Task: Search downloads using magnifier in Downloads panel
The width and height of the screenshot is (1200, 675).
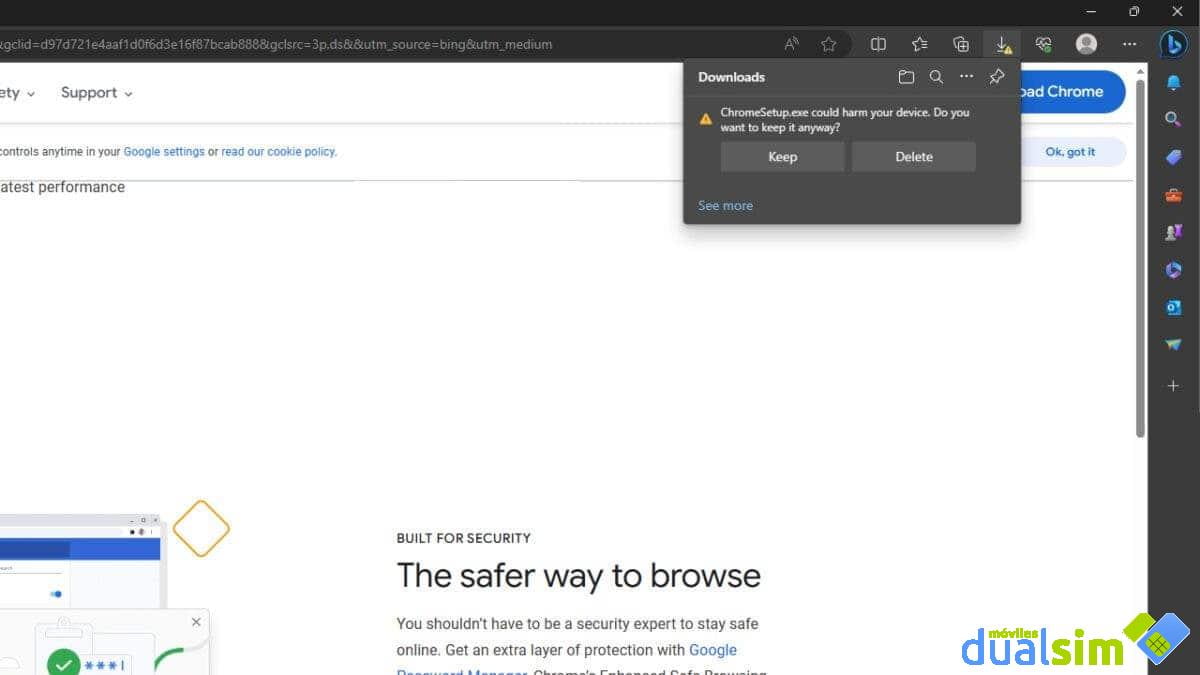Action: pos(936,77)
